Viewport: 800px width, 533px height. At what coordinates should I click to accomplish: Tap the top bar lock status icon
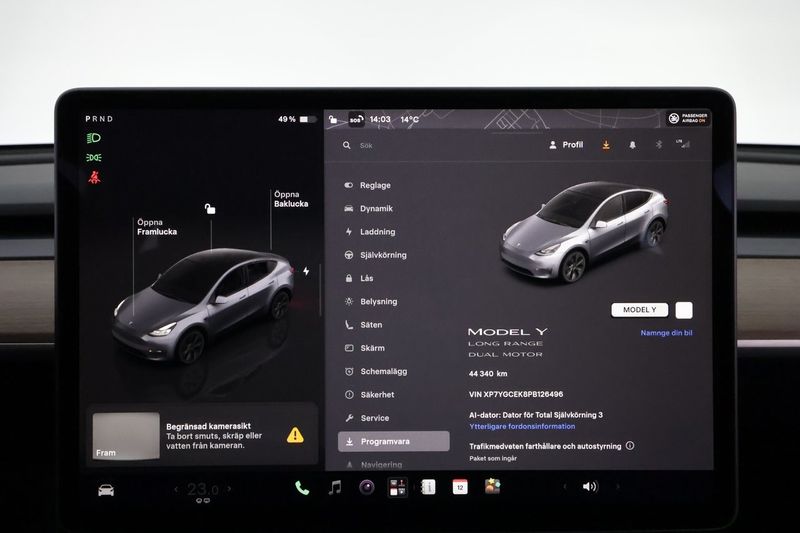click(333, 119)
